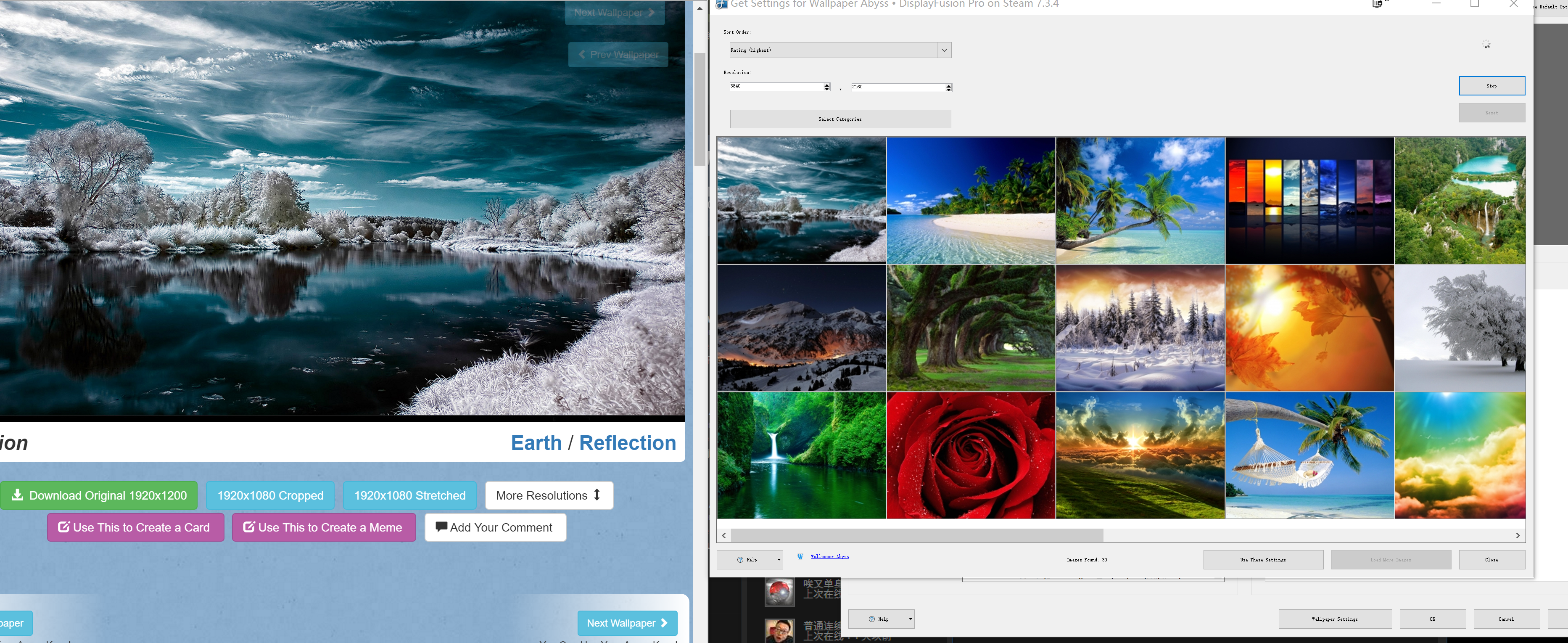Select the red rose thumbnail
Viewport: 1568px width, 643px height.
970,455
